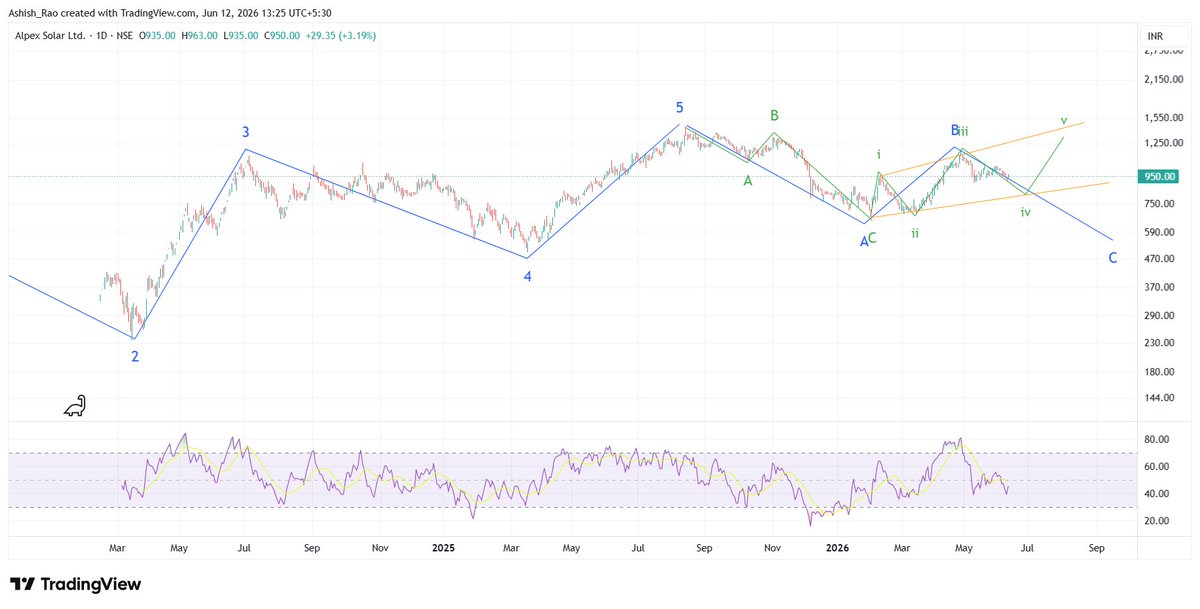
Task: Click the RSI 20.00 axis label
Action: point(1158,520)
